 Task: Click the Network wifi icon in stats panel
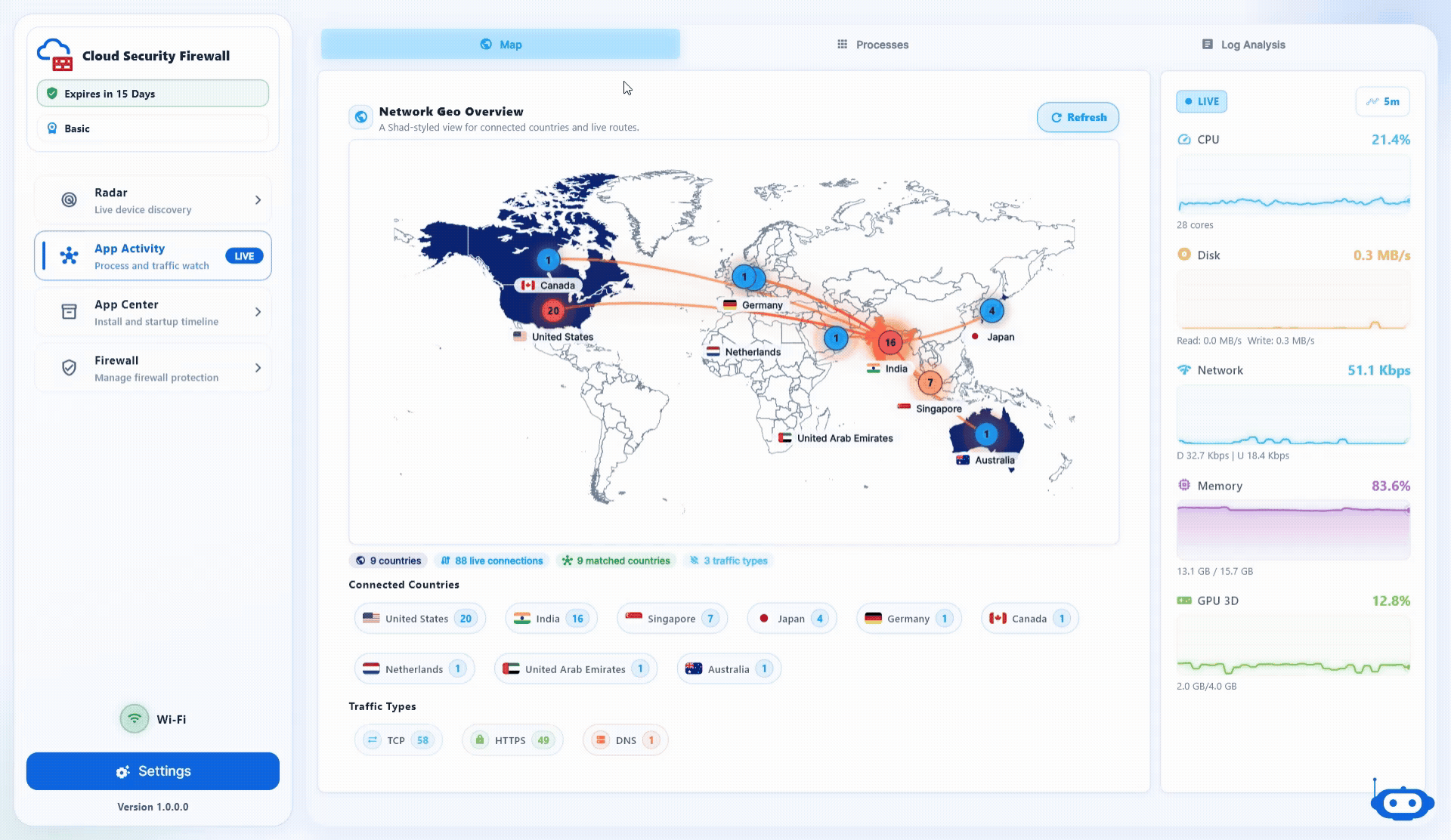[1183, 370]
